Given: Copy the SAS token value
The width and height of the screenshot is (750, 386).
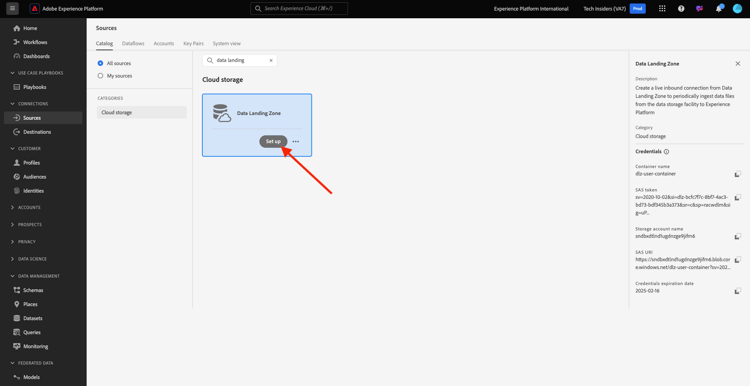Looking at the screenshot, I should point(738,197).
